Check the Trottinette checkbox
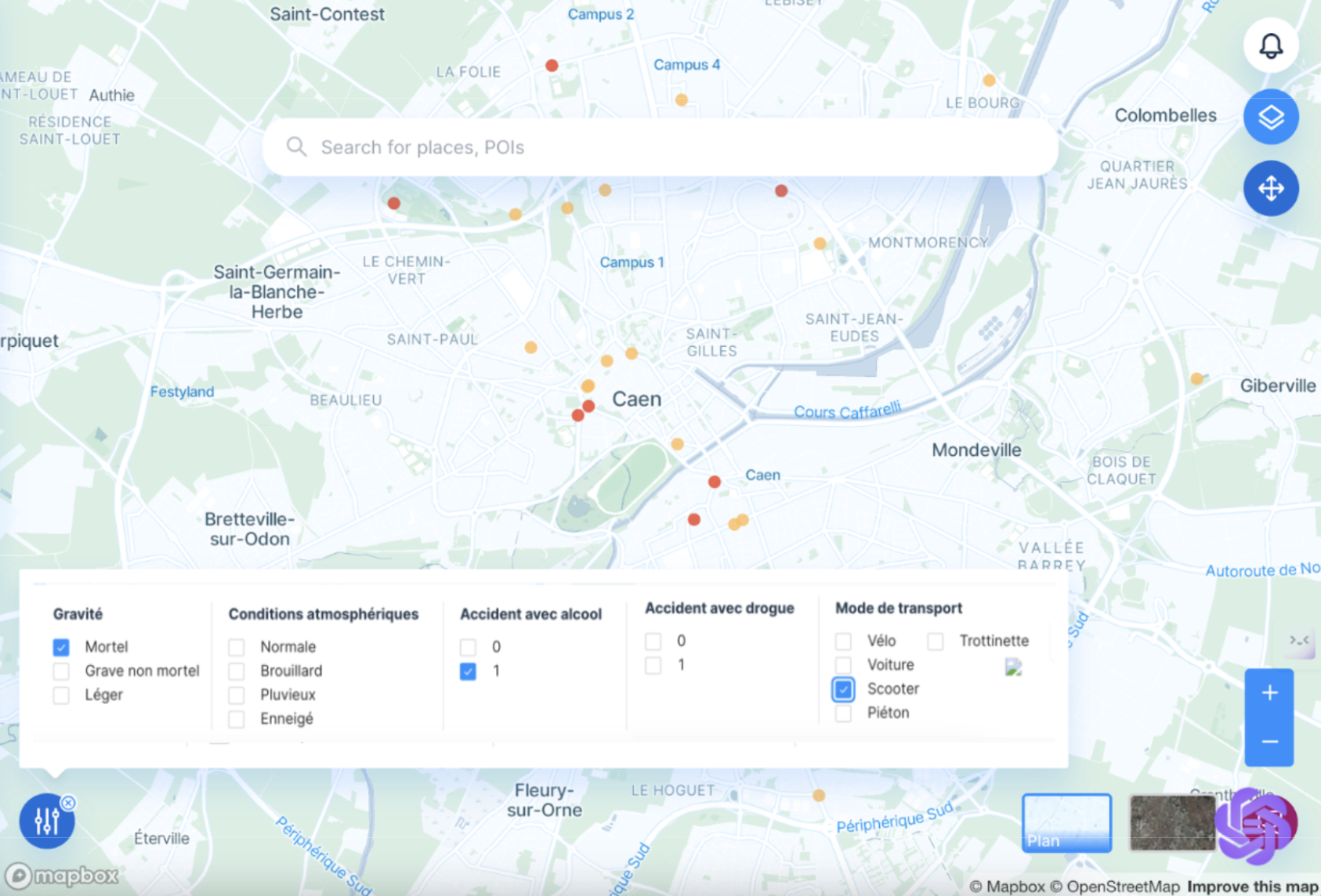1321x896 pixels. 936,641
